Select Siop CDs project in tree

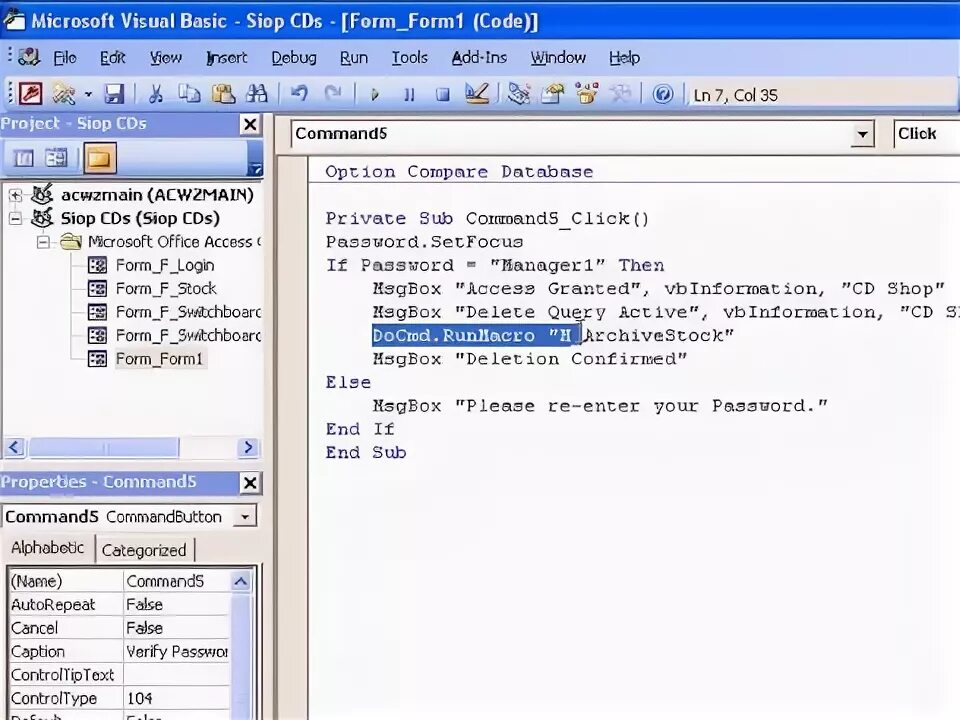point(140,219)
